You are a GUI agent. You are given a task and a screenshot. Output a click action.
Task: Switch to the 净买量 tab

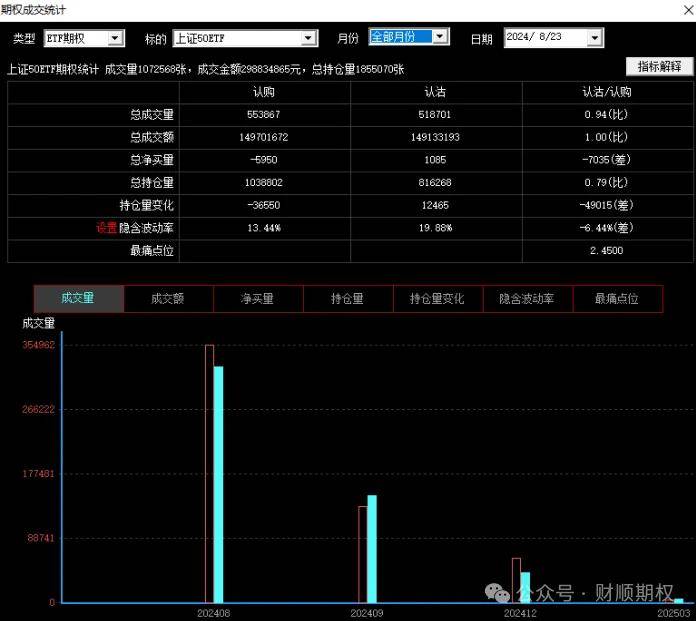click(258, 298)
